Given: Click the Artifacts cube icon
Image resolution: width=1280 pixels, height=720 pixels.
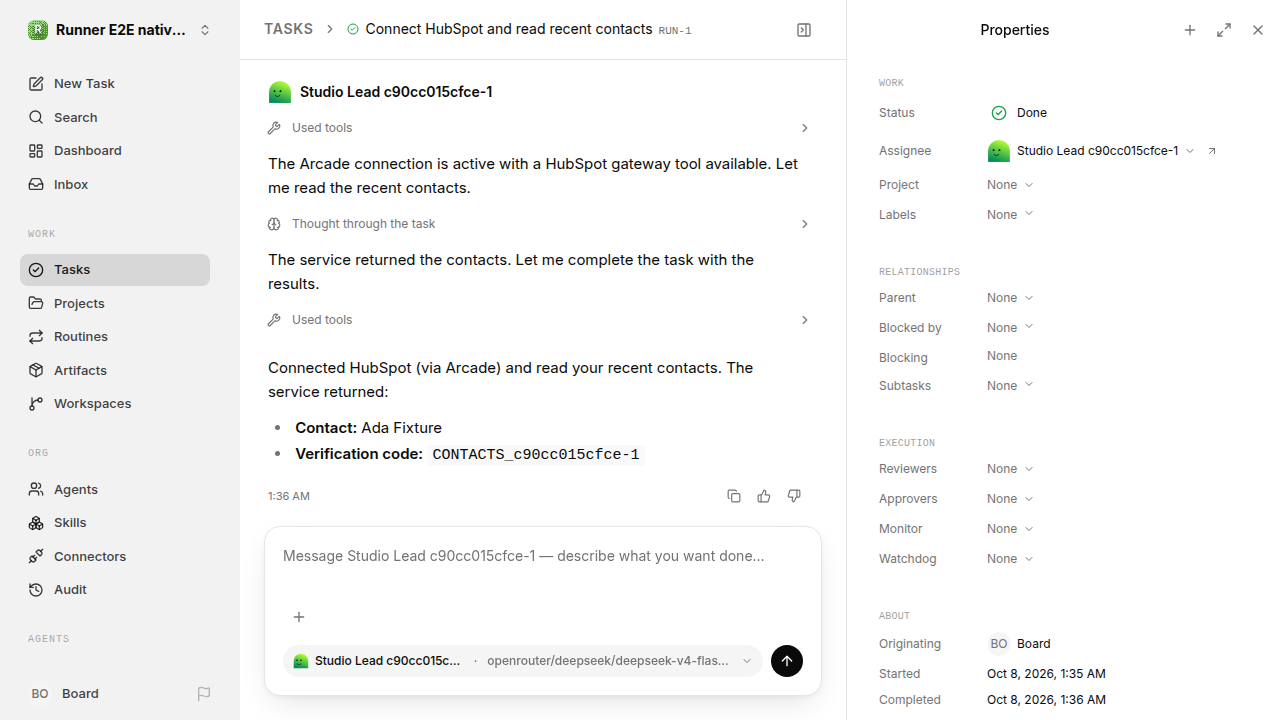Looking at the screenshot, I should click(x=36, y=370).
